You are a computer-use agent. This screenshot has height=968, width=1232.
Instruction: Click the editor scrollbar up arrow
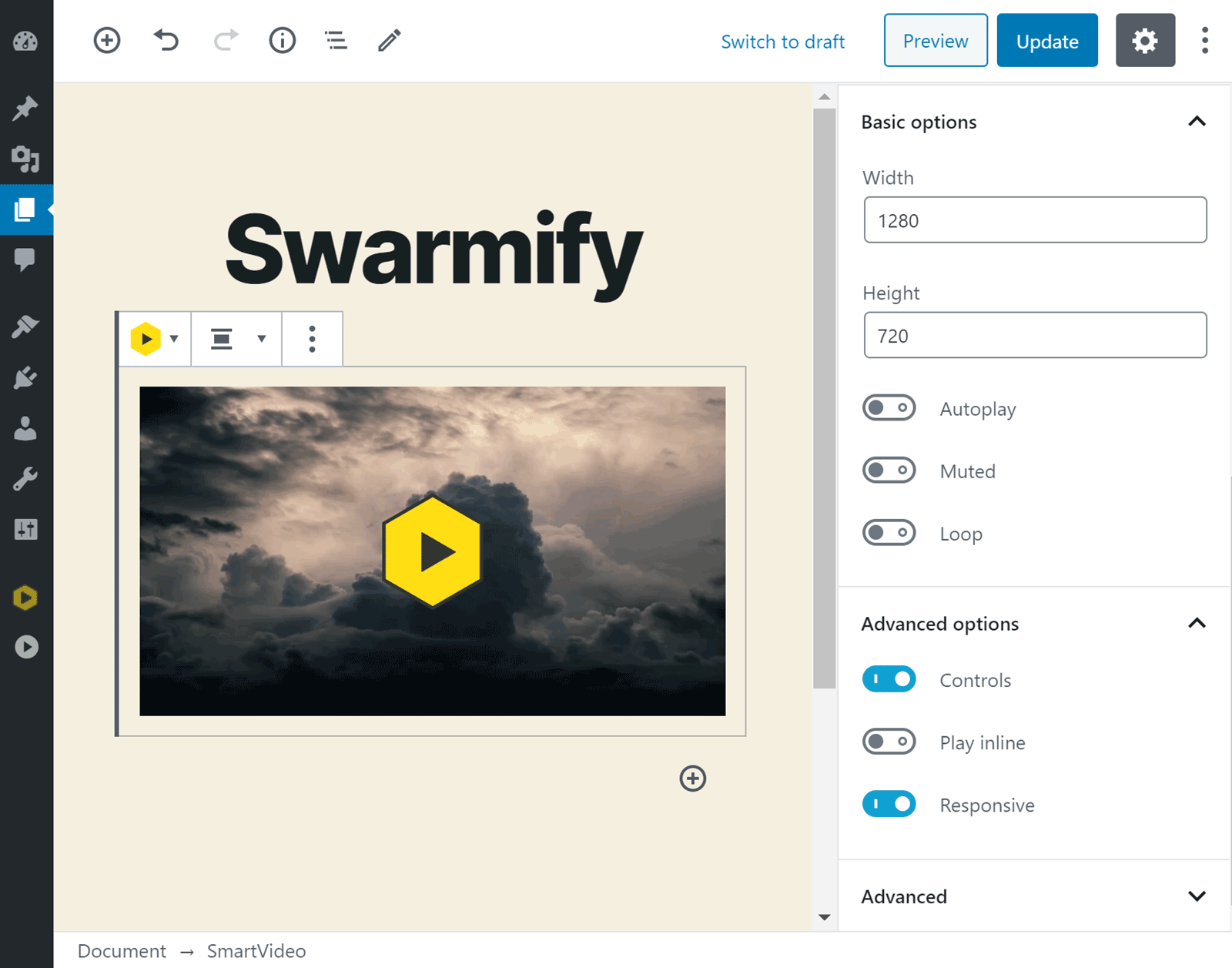click(x=825, y=97)
